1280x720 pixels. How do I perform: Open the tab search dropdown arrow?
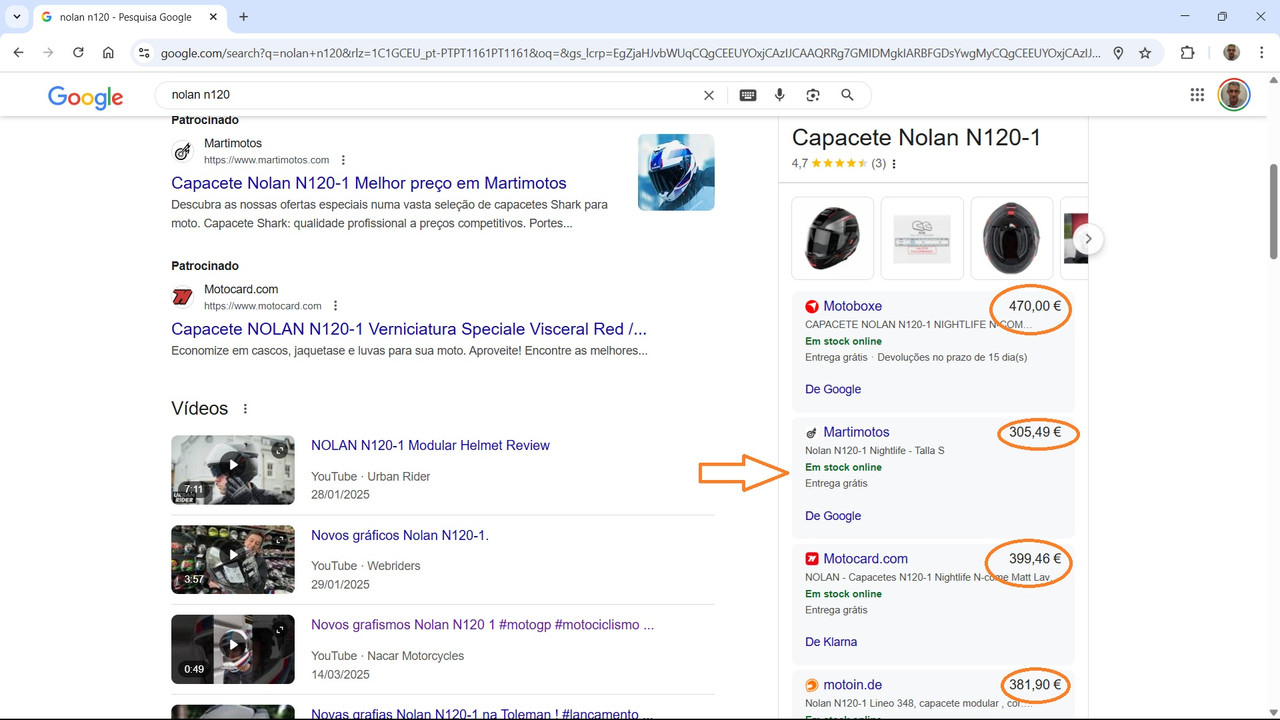point(17,17)
